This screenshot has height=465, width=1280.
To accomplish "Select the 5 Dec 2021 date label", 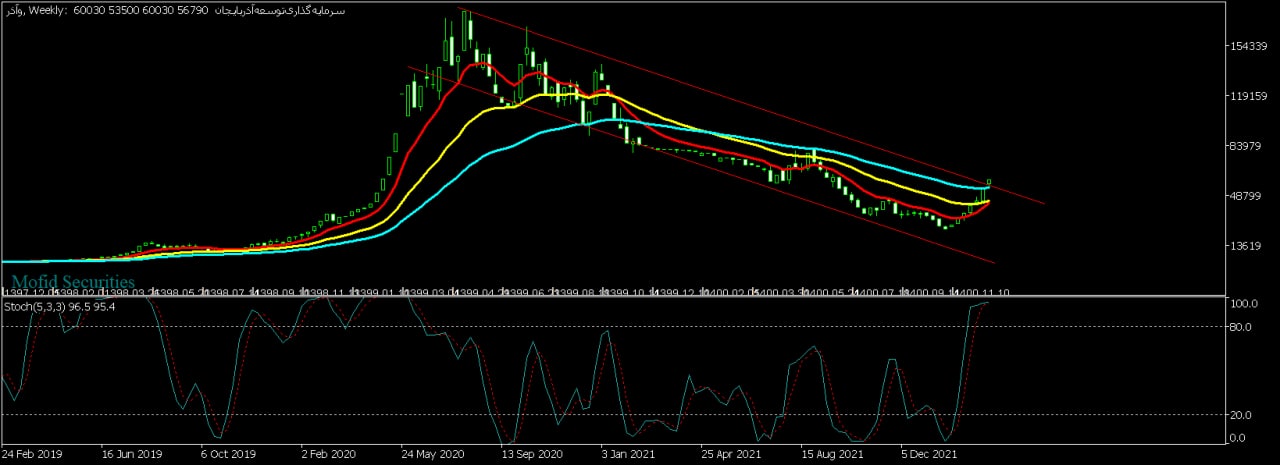I will tap(930, 453).
